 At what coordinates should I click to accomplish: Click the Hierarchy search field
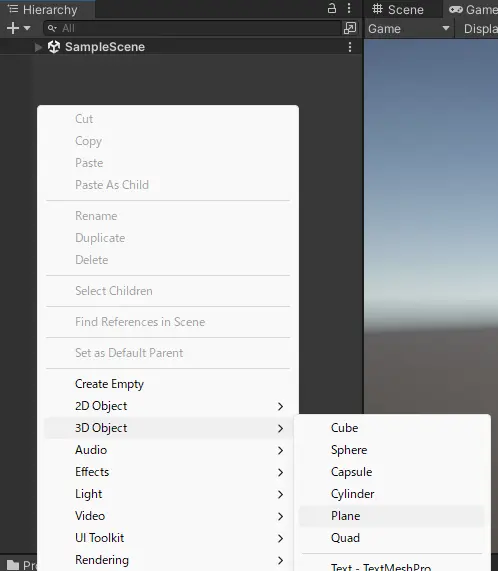(x=192, y=28)
